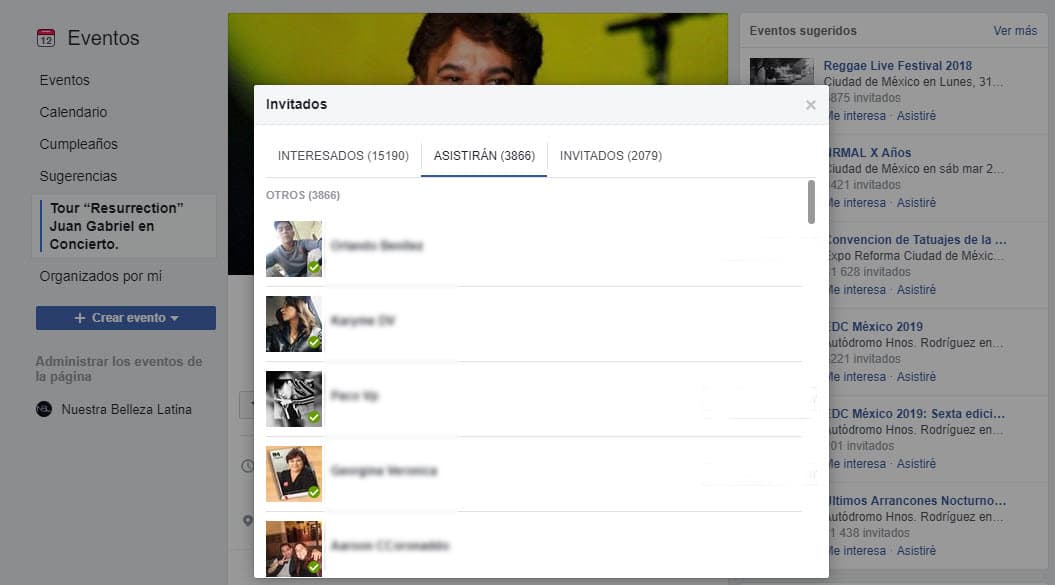Click the Nuestra Belleza Latina page icon

coord(44,409)
